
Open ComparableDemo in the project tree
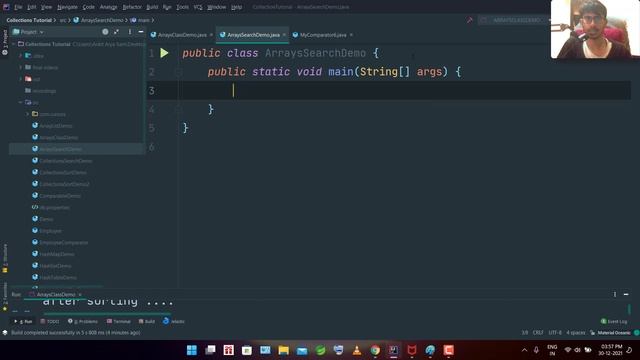[x=60, y=196]
